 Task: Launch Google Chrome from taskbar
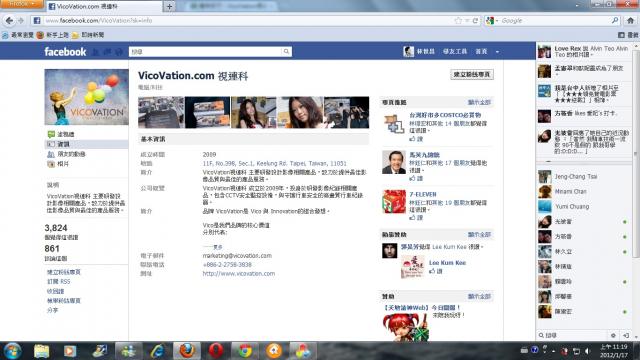point(245,351)
